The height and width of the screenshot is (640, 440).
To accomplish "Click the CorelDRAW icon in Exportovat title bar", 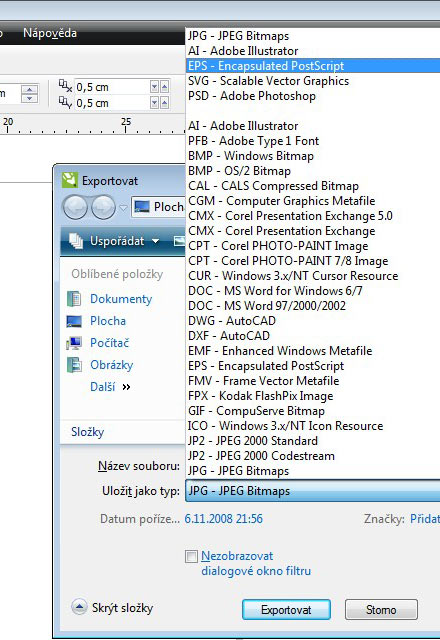I will 69,180.
